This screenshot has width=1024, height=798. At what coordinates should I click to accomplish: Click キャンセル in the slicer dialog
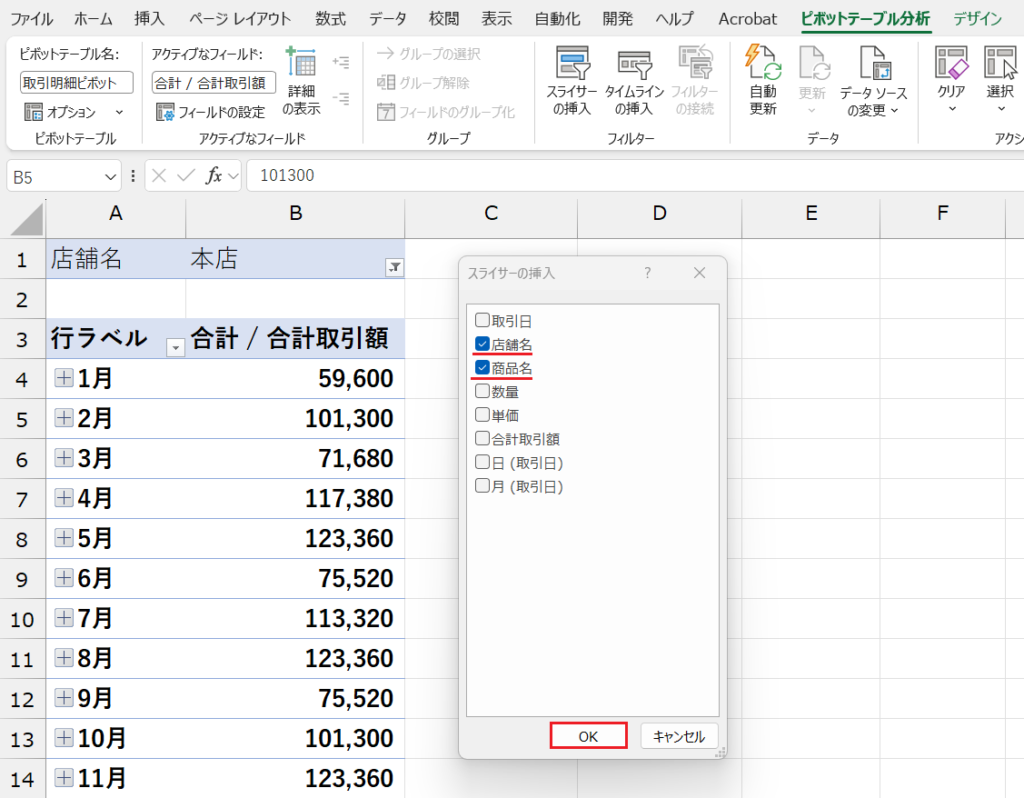[x=679, y=736]
